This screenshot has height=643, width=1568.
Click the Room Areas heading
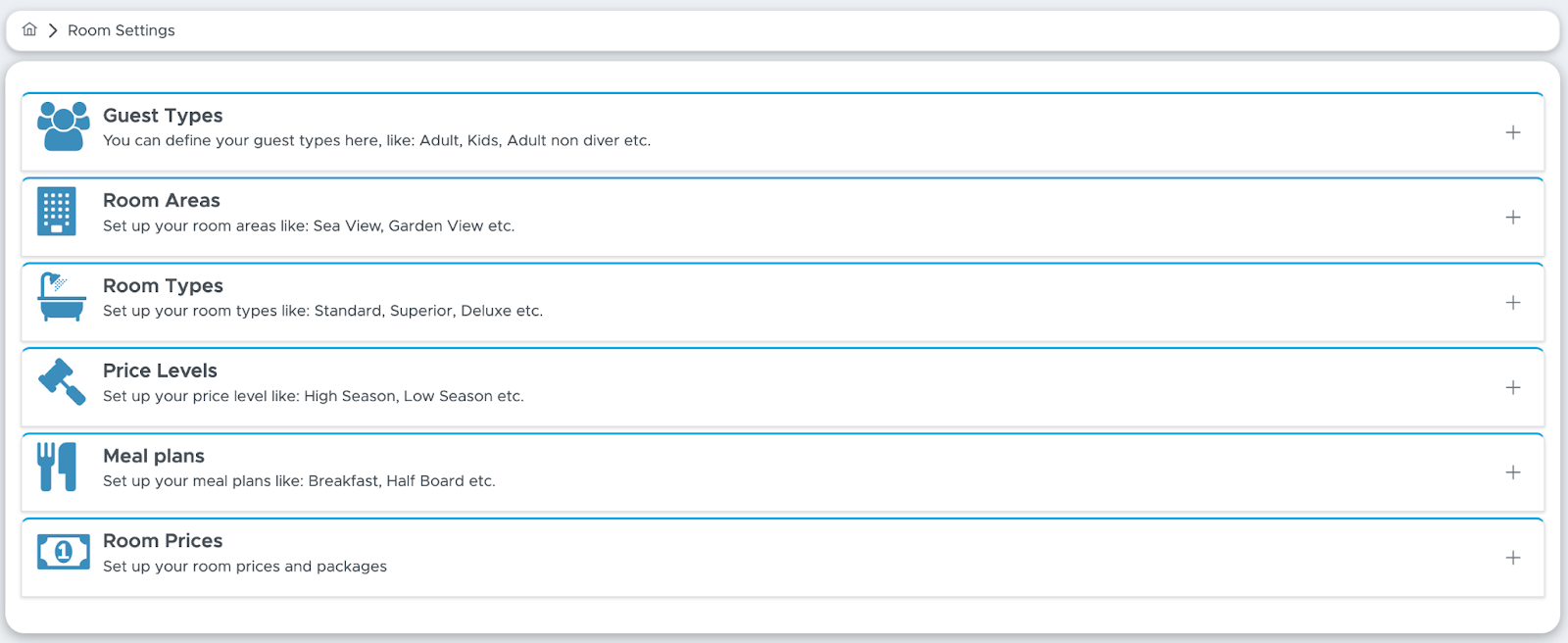coord(162,200)
